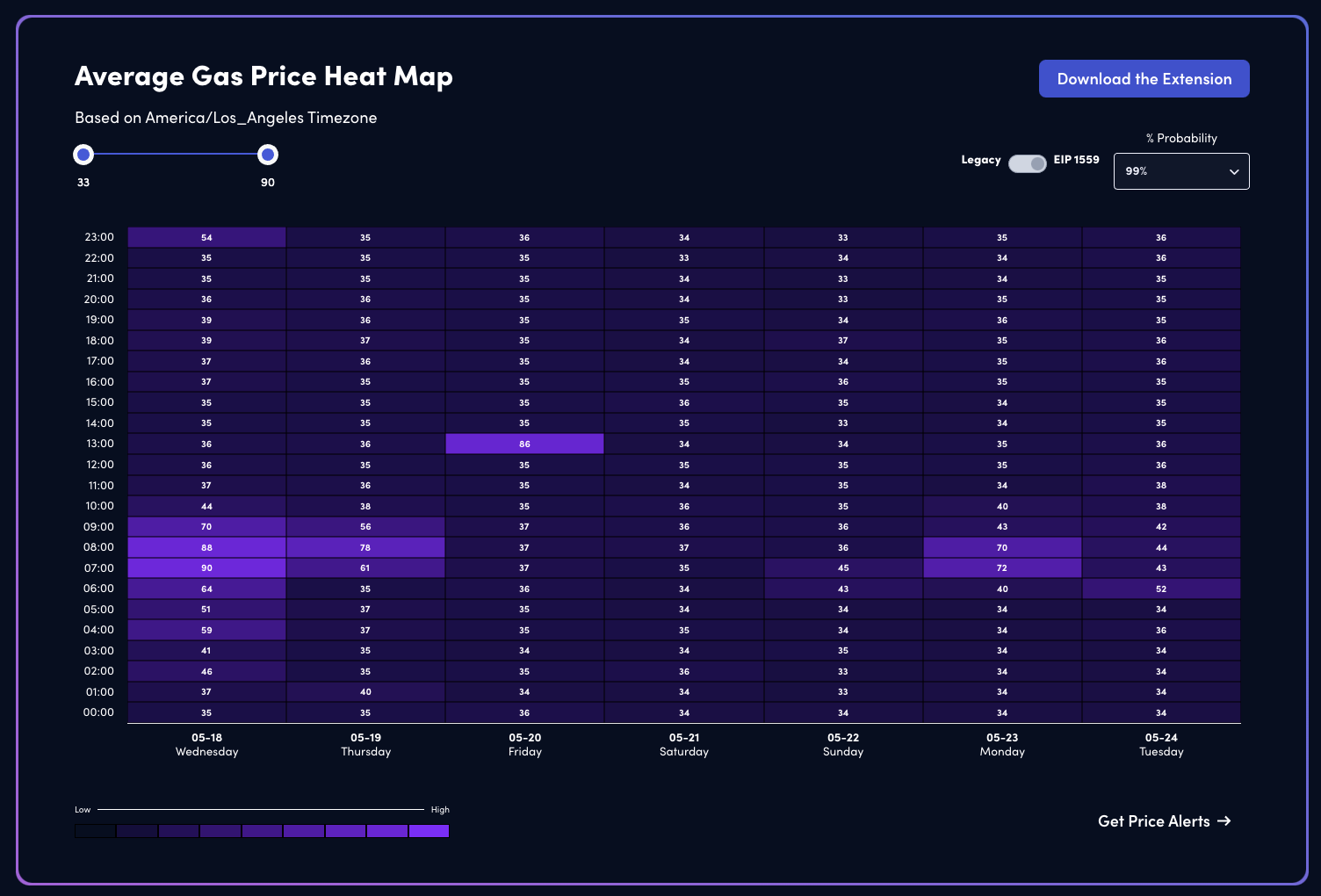Select the brightest purple swatch in the legend

430,831
